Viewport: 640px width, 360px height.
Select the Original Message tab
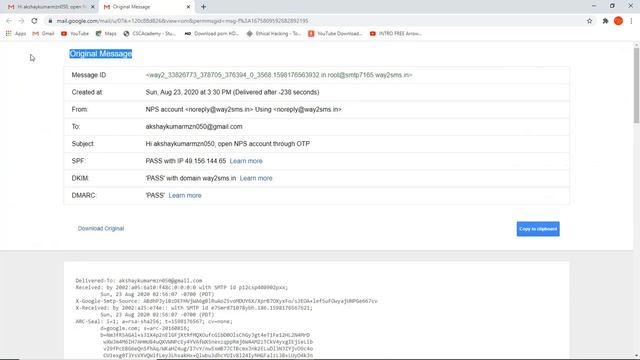tap(146, 7)
